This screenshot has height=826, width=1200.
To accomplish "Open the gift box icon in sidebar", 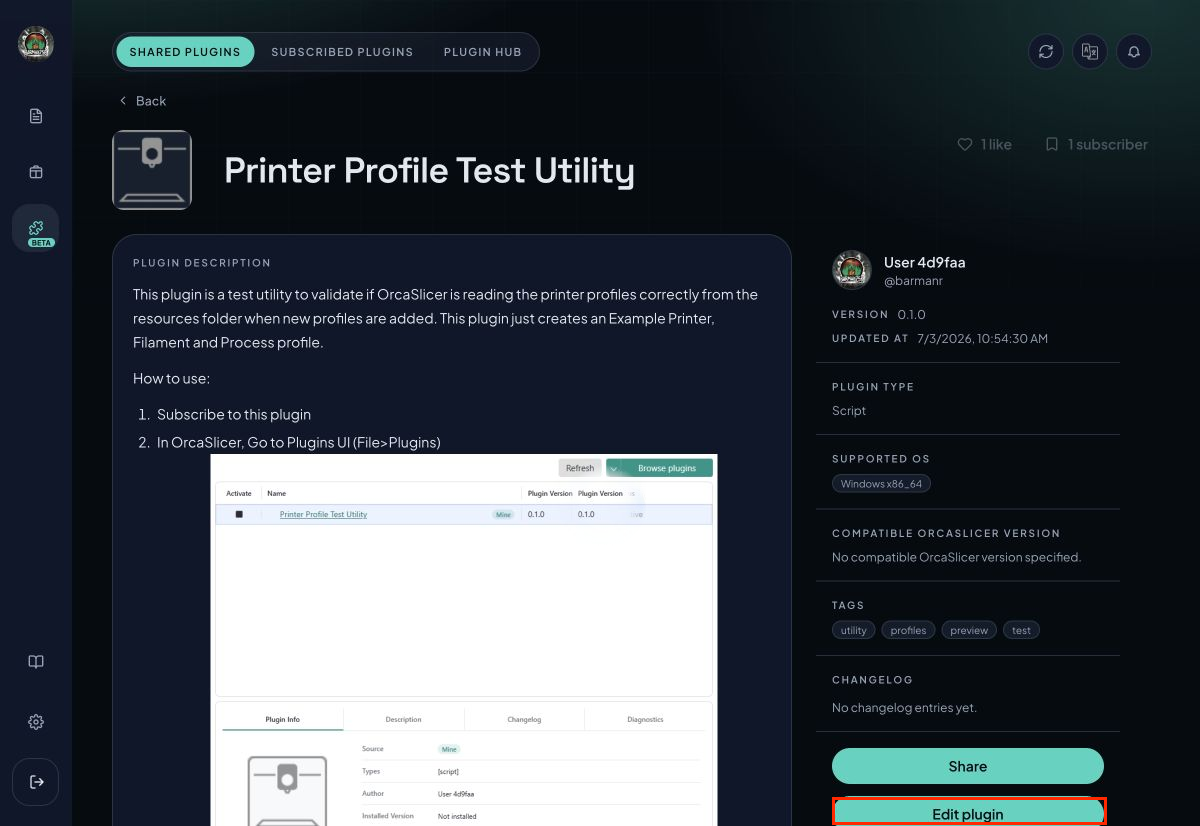I will tap(36, 172).
